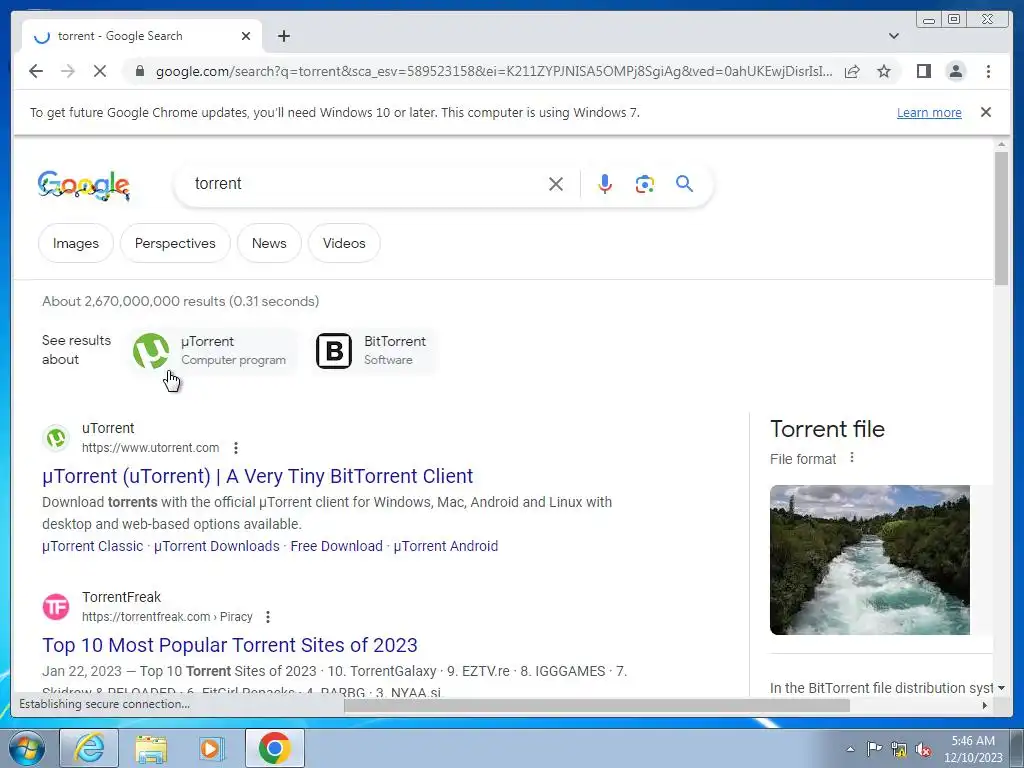Viewport: 1024px width, 768px height.
Task: Search by image with the Lens icon
Action: [645, 184]
